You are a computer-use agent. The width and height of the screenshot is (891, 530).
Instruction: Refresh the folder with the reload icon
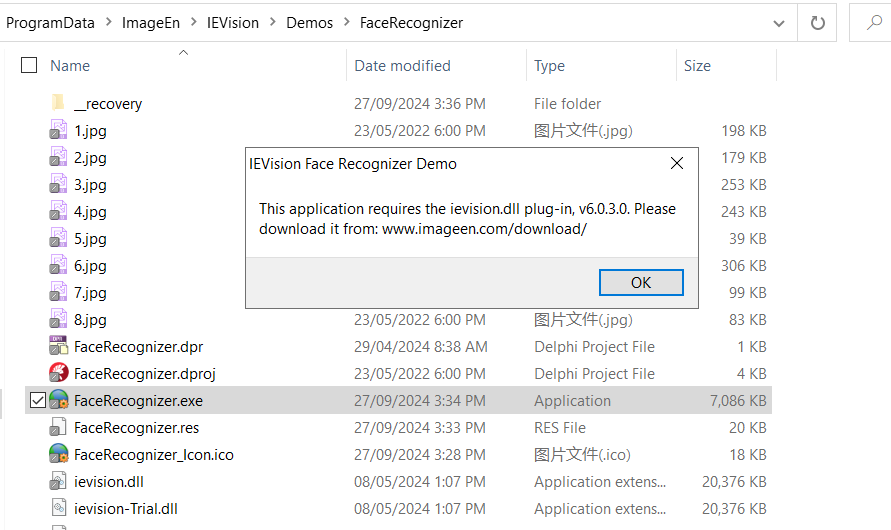click(817, 23)
